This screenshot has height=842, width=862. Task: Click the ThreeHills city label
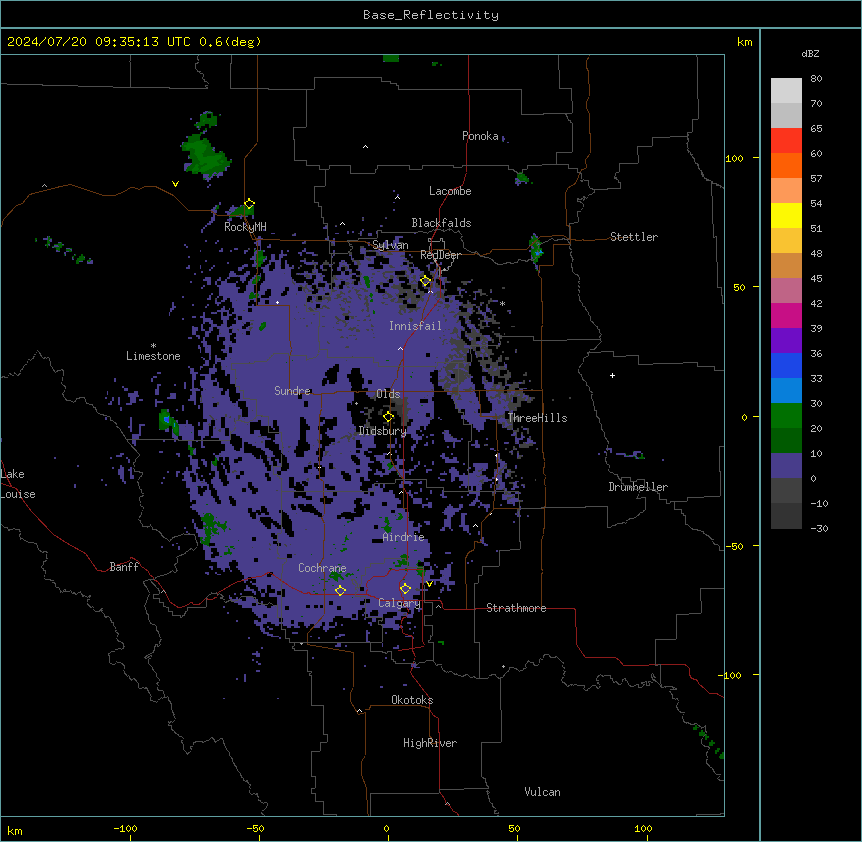(537, 418)
